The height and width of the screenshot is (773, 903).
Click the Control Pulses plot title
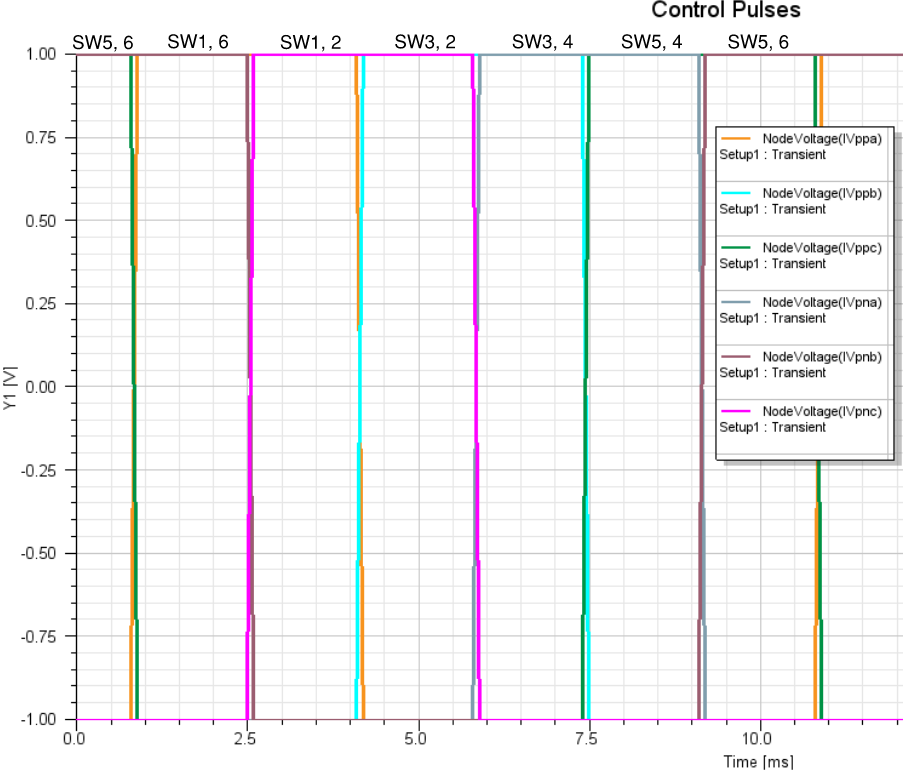pos(725,11)
